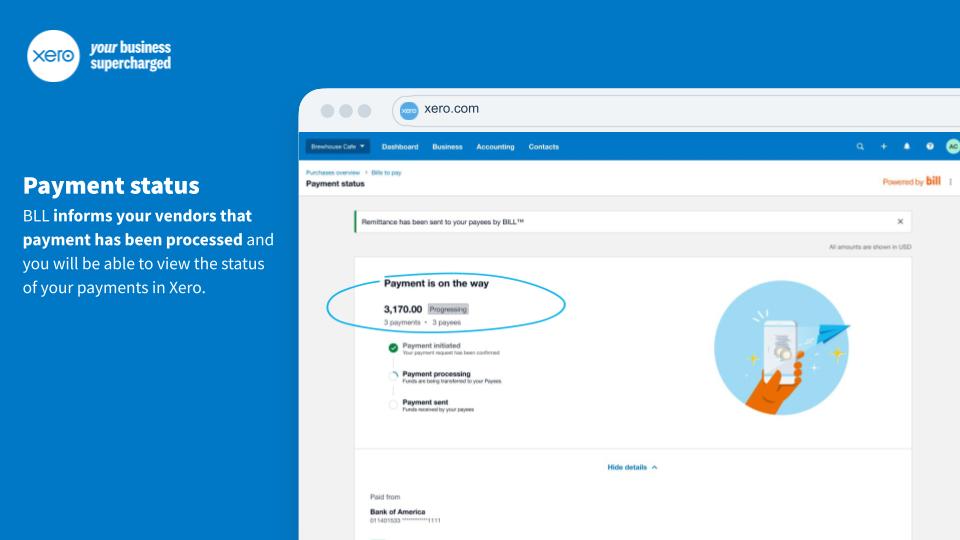Viewport: 960px width, 540px height.
Task: Click the 3,170.00 amount
Action: pos(403,309)
